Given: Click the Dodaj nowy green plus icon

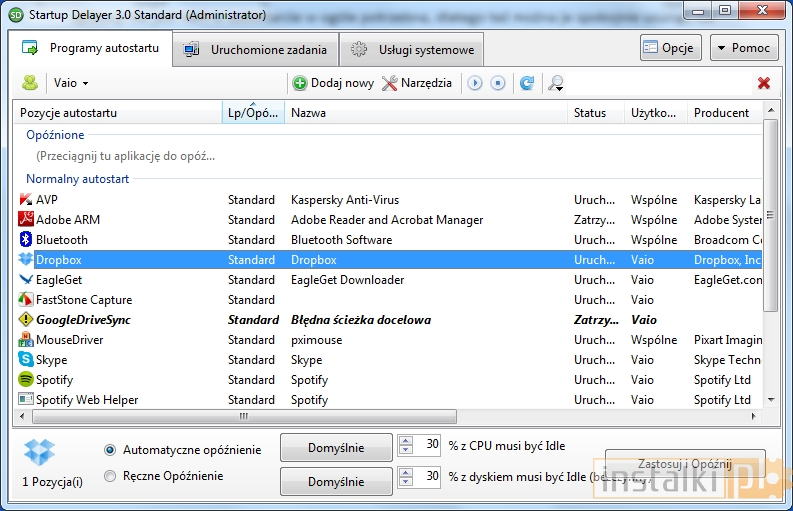Looking at the screenshot, I should pyautogui.click(x=299, y=83).
